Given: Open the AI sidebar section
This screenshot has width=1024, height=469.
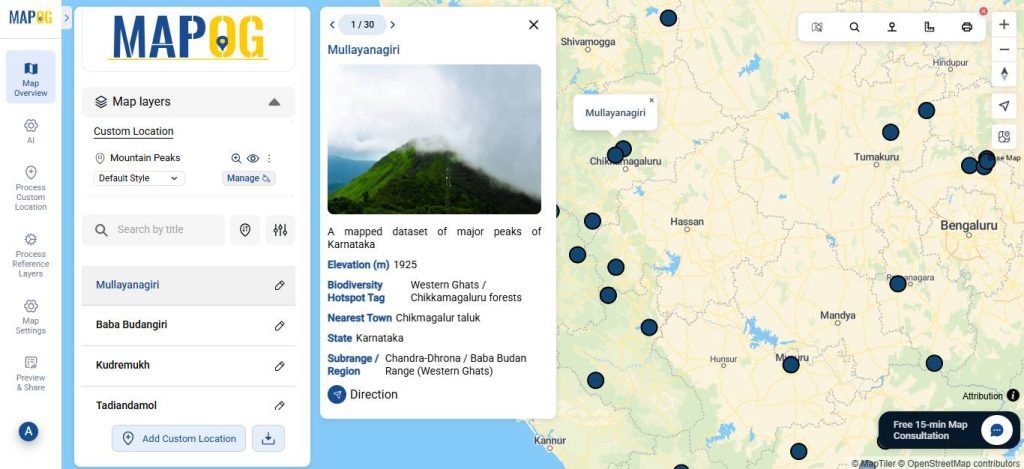Looking at the screenshot, I should [x=31, y=131].
